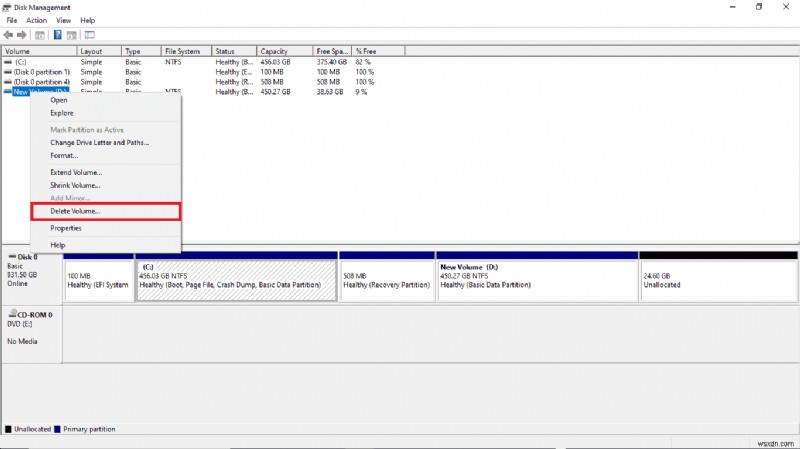Click the toolbar icon right of Help
The width and height of the screenshot is (800, 449).
click(x=71, y=35)
